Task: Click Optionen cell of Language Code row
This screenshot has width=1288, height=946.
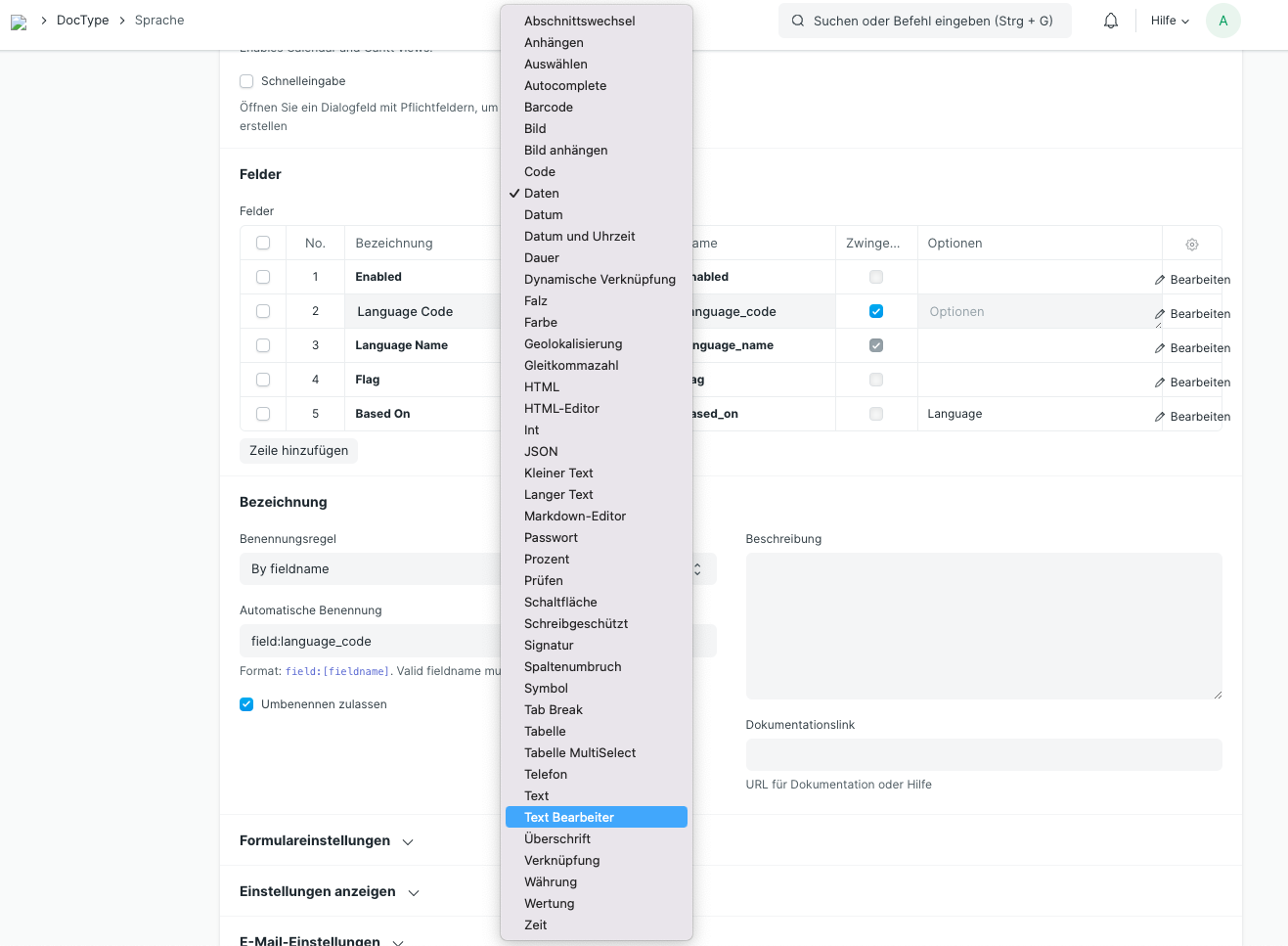Action: 1040,311
